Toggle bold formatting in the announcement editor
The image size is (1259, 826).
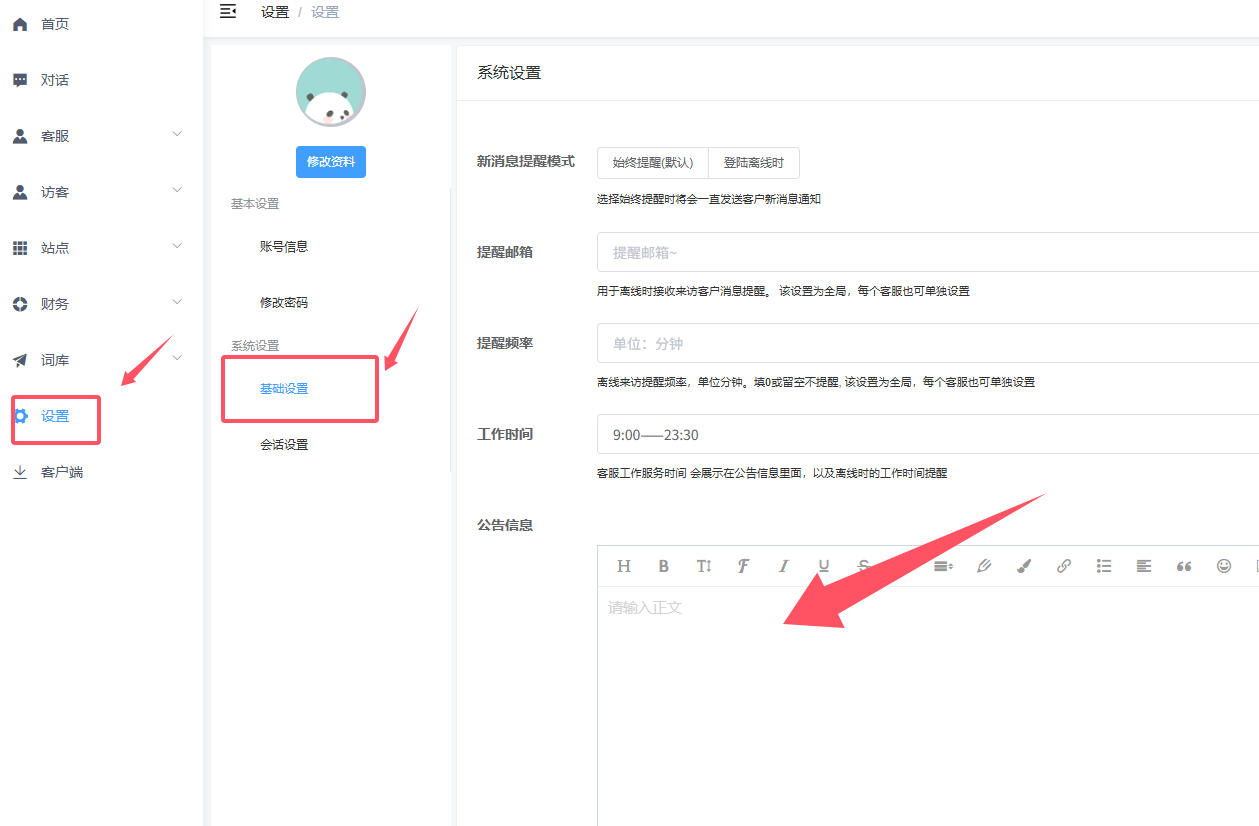[x=663, y=565]
